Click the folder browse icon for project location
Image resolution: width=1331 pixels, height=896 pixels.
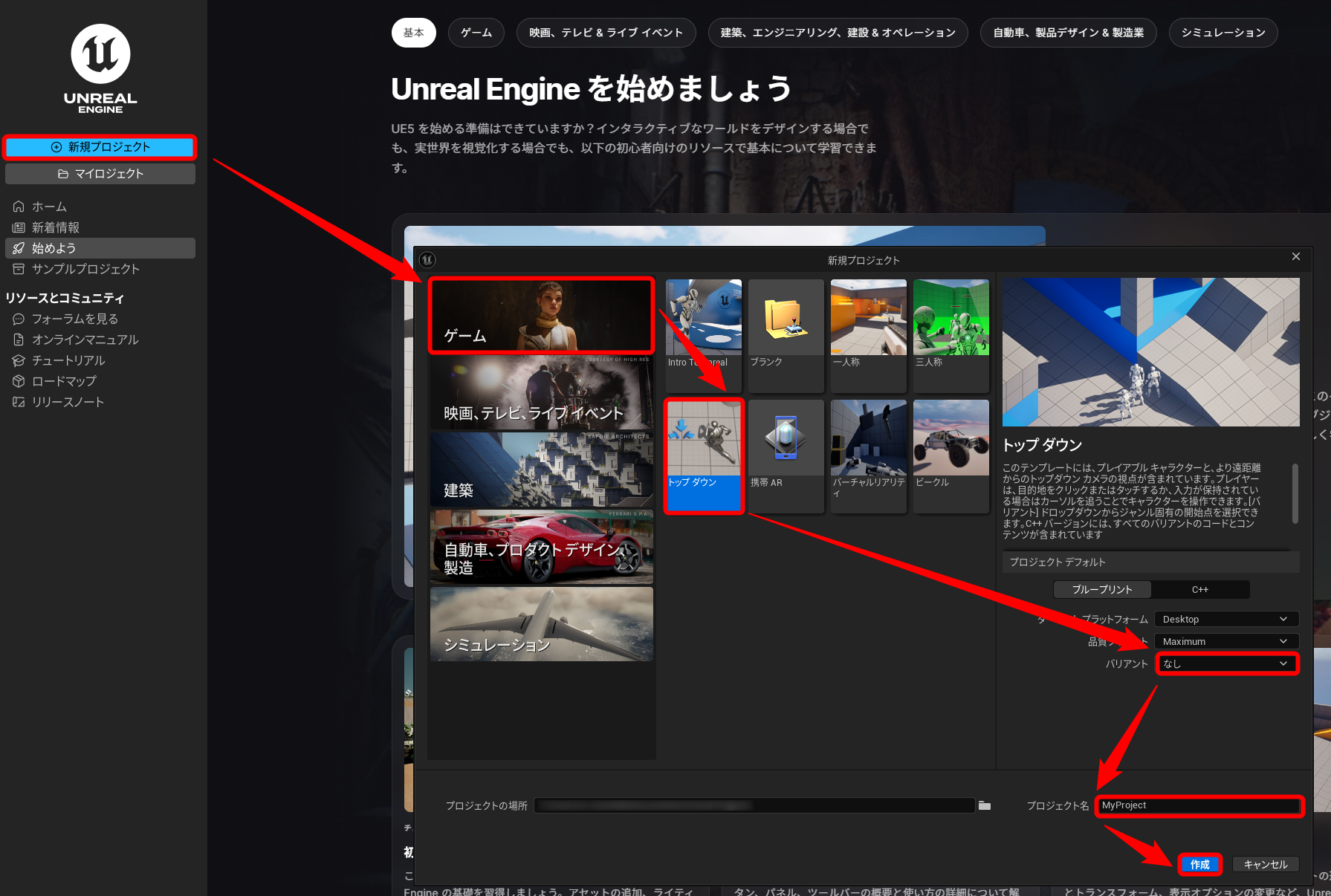pos(985,805)
